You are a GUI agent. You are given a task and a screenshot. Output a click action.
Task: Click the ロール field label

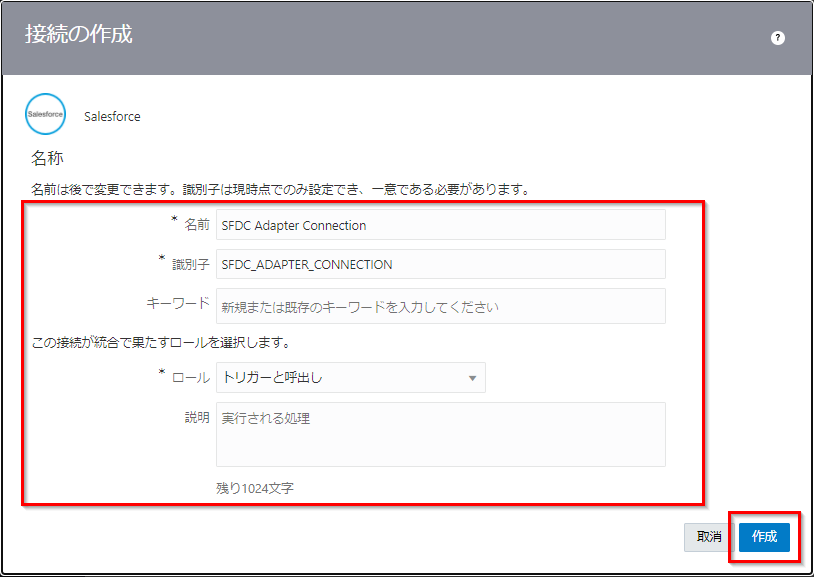click(191, 378)
